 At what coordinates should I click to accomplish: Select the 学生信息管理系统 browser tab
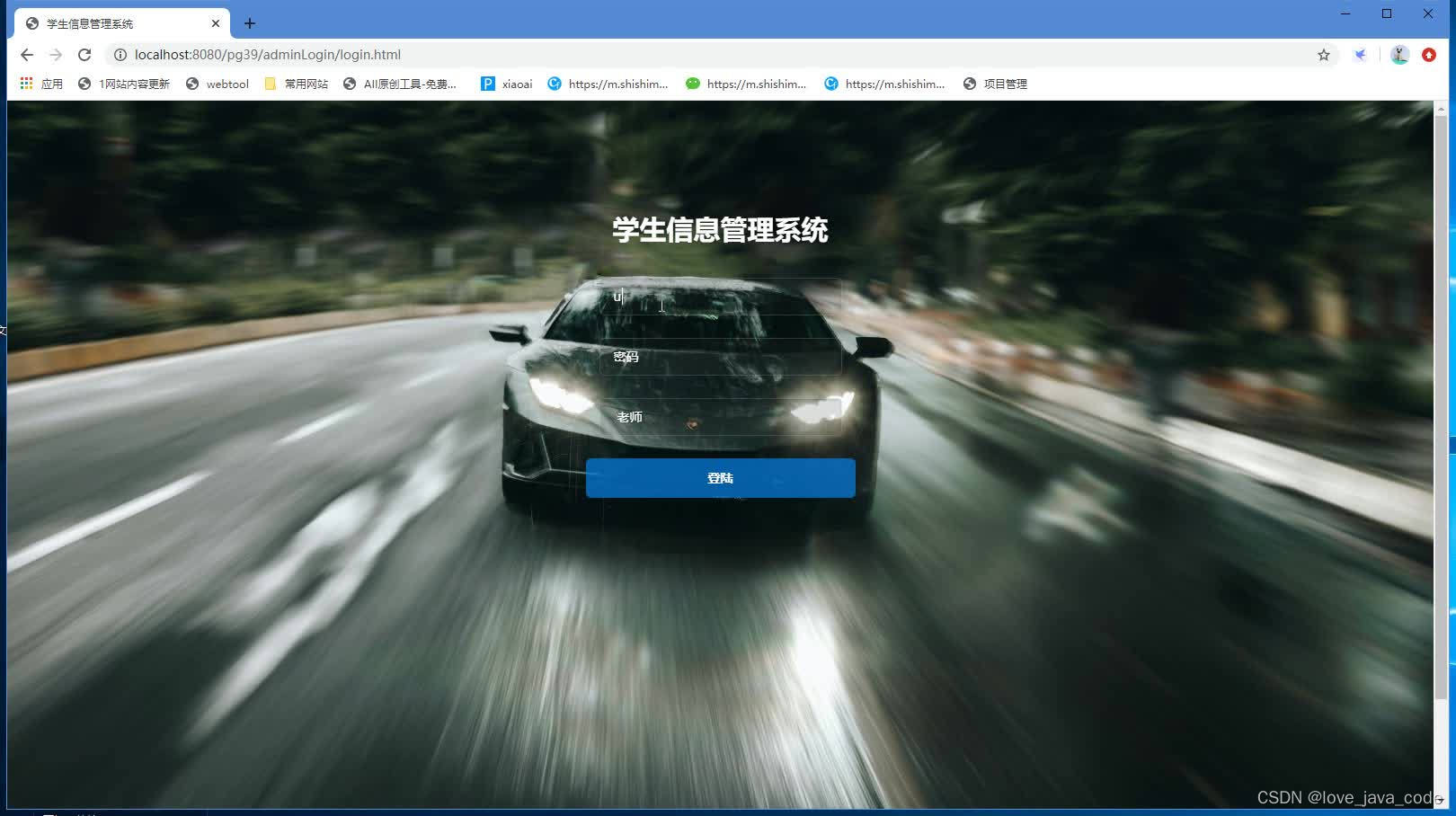pos(122,23)
